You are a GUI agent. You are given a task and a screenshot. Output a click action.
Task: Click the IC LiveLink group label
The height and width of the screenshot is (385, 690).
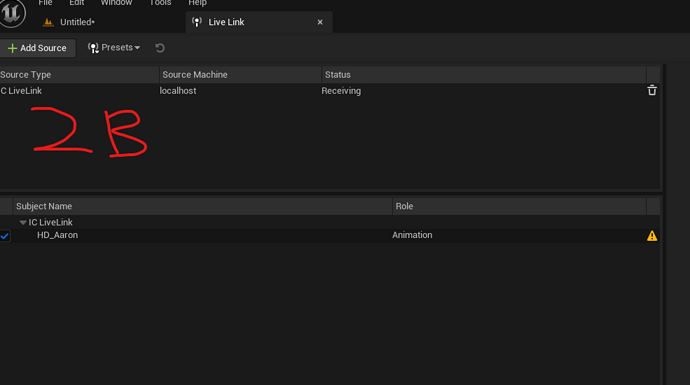51,223
